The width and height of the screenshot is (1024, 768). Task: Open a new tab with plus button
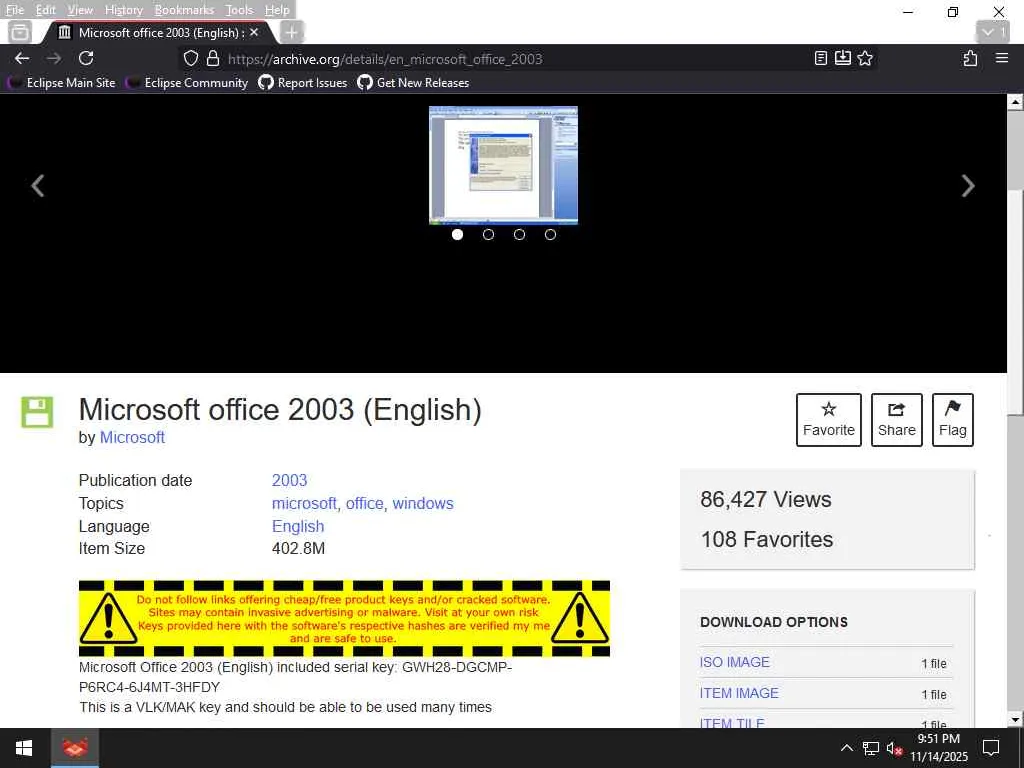(x=291, y=32)
